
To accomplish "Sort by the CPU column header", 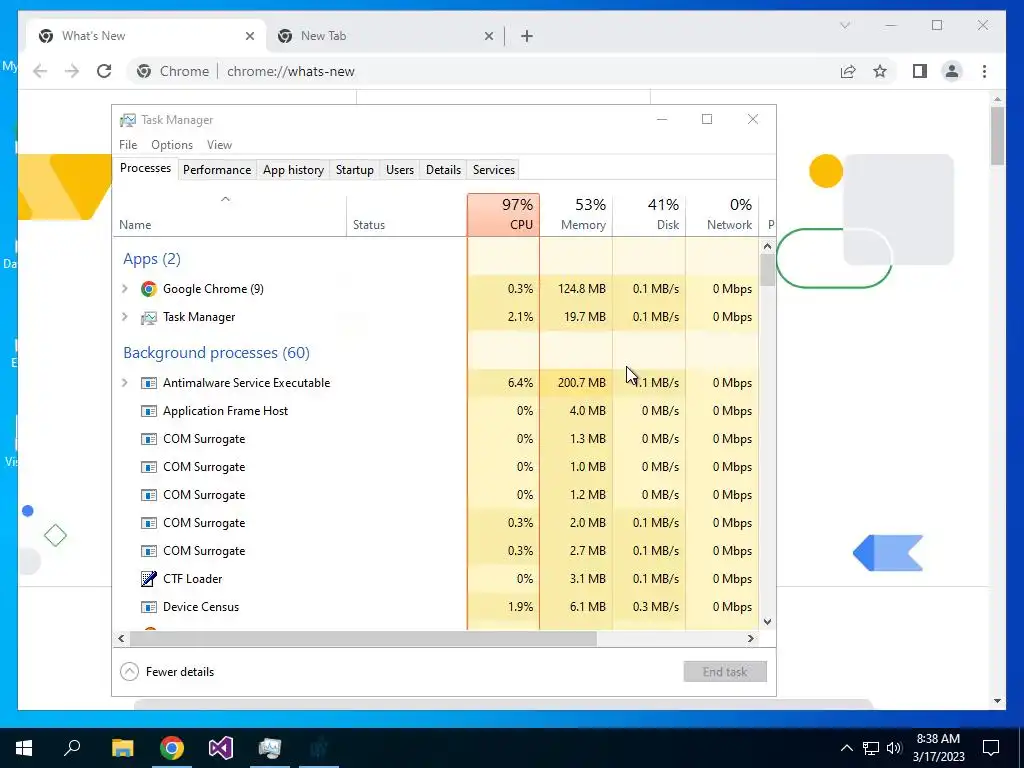I will [504, 215].
